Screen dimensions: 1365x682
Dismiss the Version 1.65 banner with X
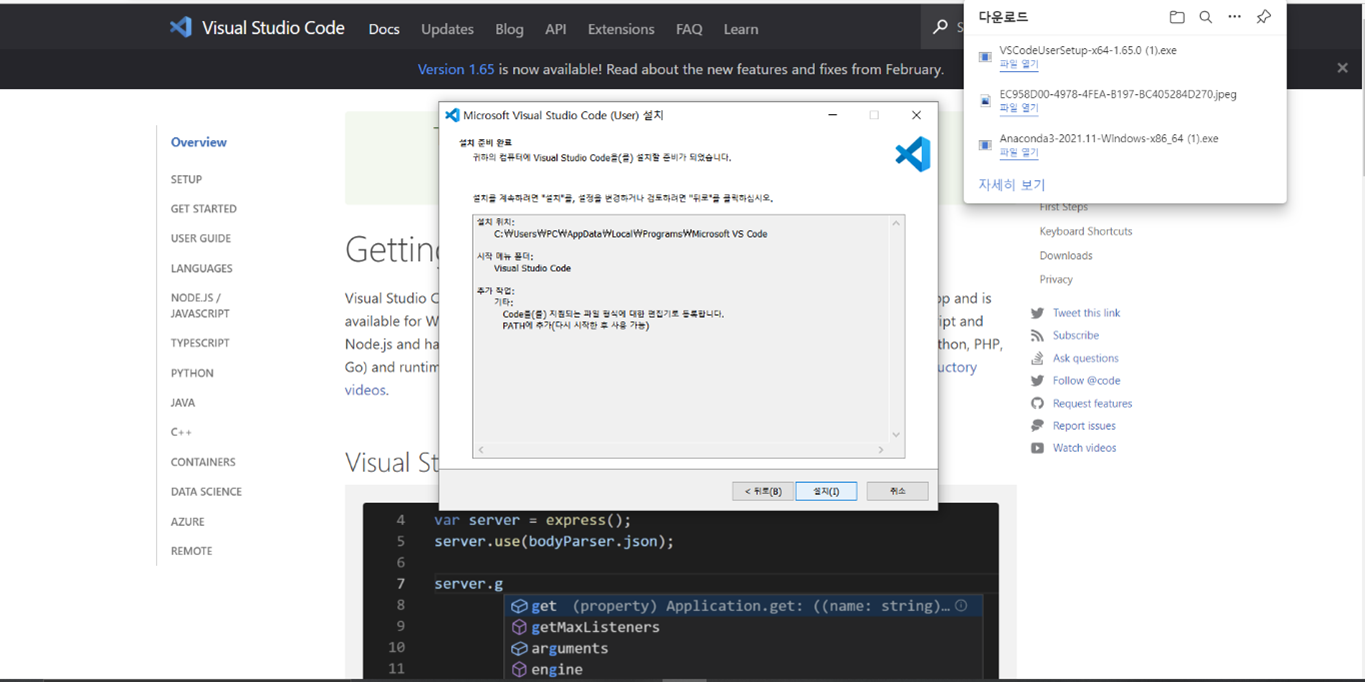[x=1342, y=68]
